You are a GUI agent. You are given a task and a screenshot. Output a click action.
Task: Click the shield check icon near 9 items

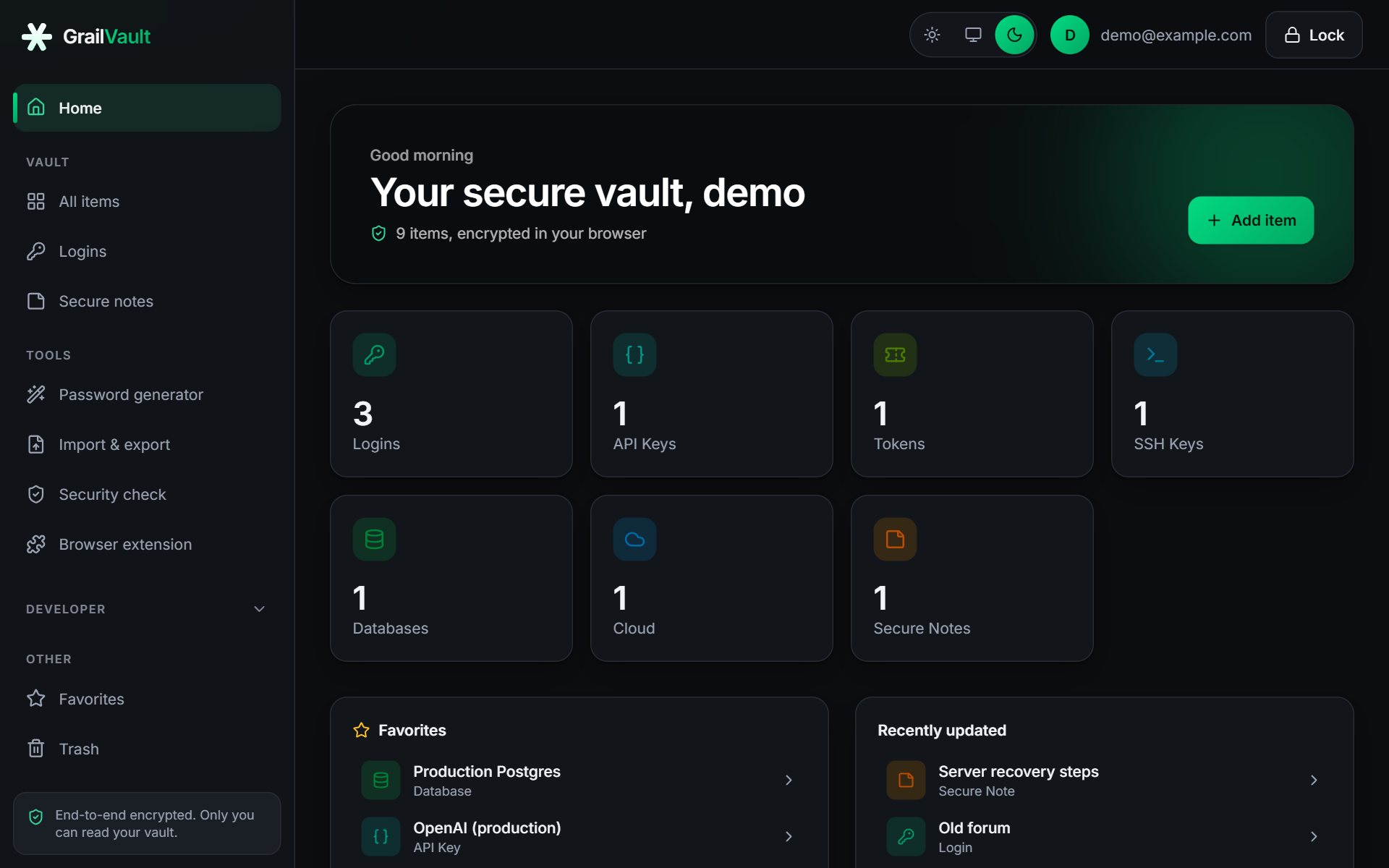(x=378, y=233)
